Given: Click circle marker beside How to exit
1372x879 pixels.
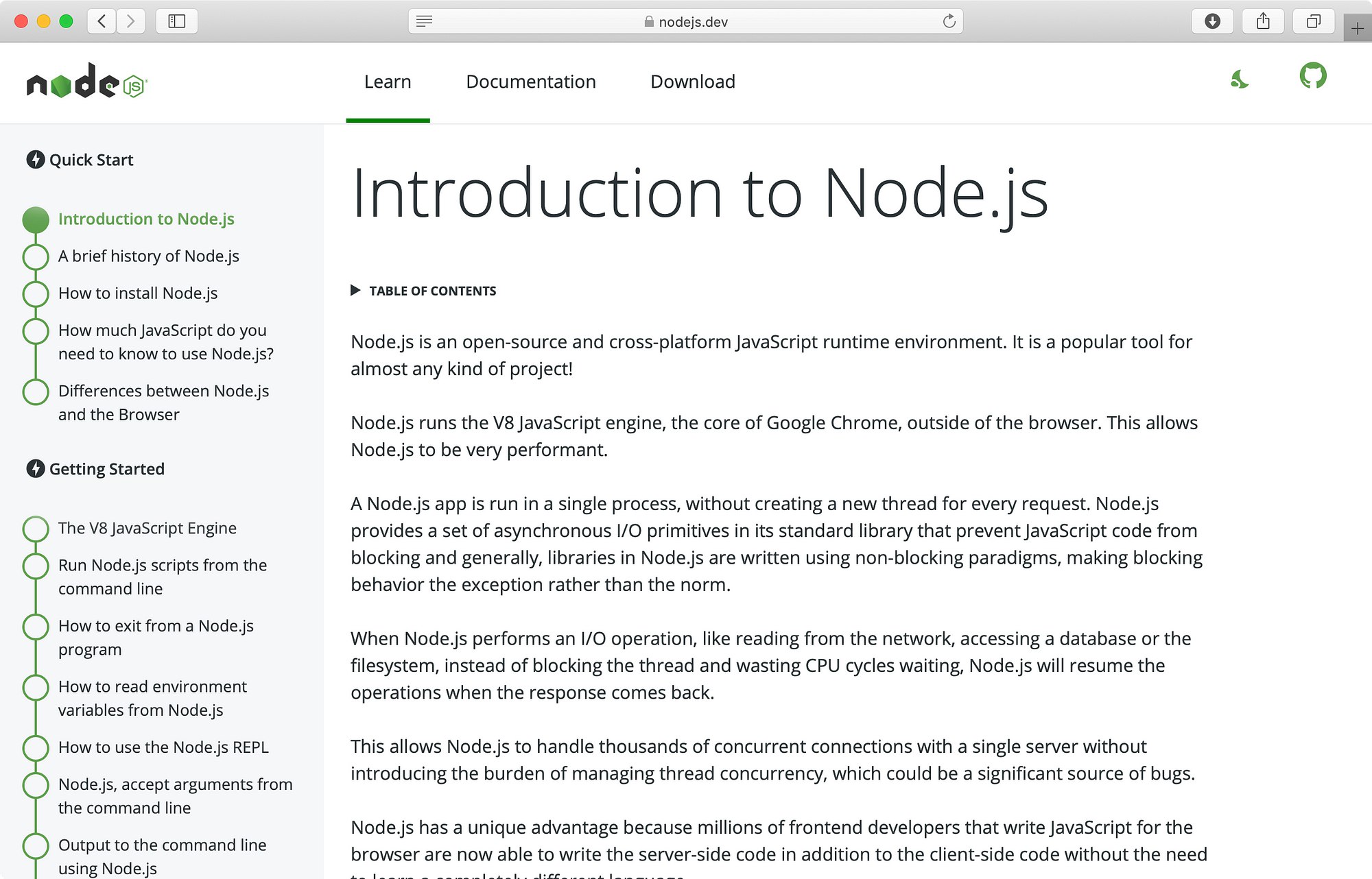Looking at the screenshot, I should (x=36, y=627).
